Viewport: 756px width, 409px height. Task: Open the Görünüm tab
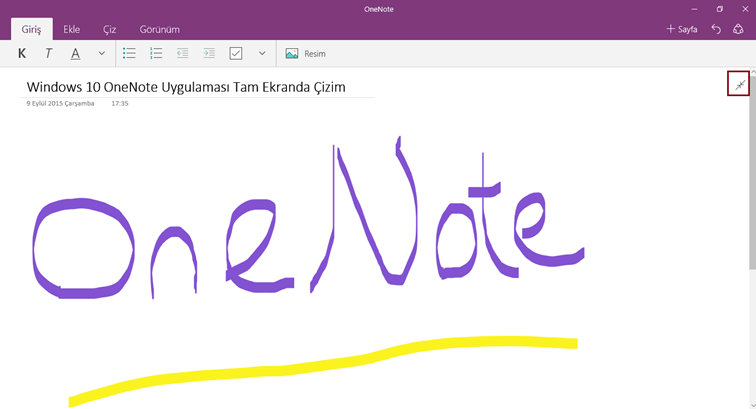point(160,29)
